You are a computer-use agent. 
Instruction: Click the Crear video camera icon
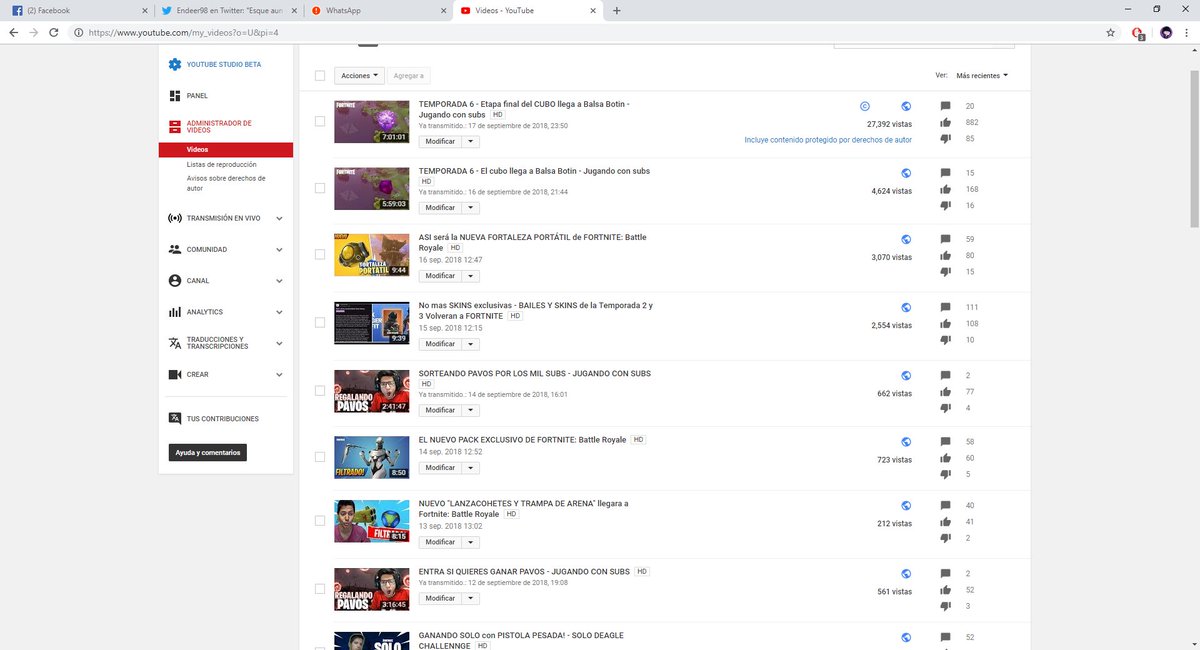[175, 374]
